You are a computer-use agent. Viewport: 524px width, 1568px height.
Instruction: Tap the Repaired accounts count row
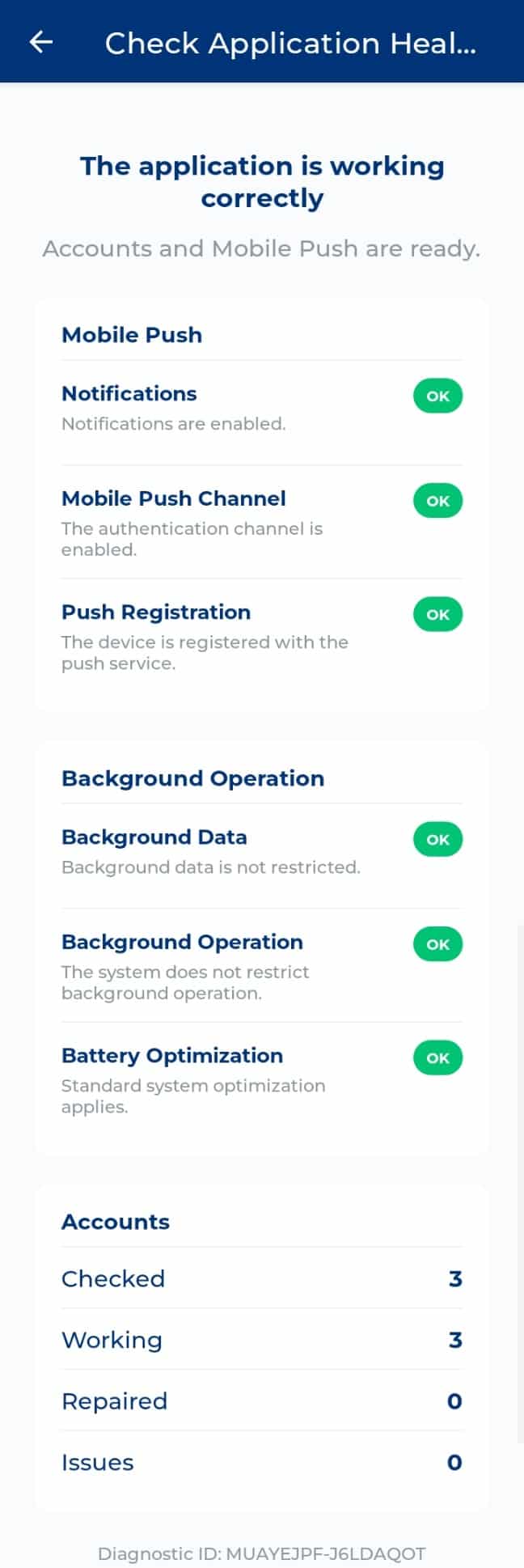262,1401
